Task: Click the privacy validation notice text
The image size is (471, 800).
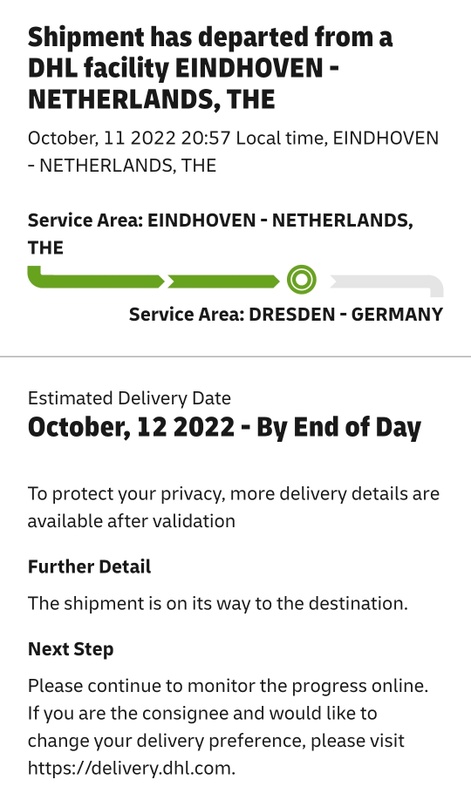Action: tap(233, 507)
